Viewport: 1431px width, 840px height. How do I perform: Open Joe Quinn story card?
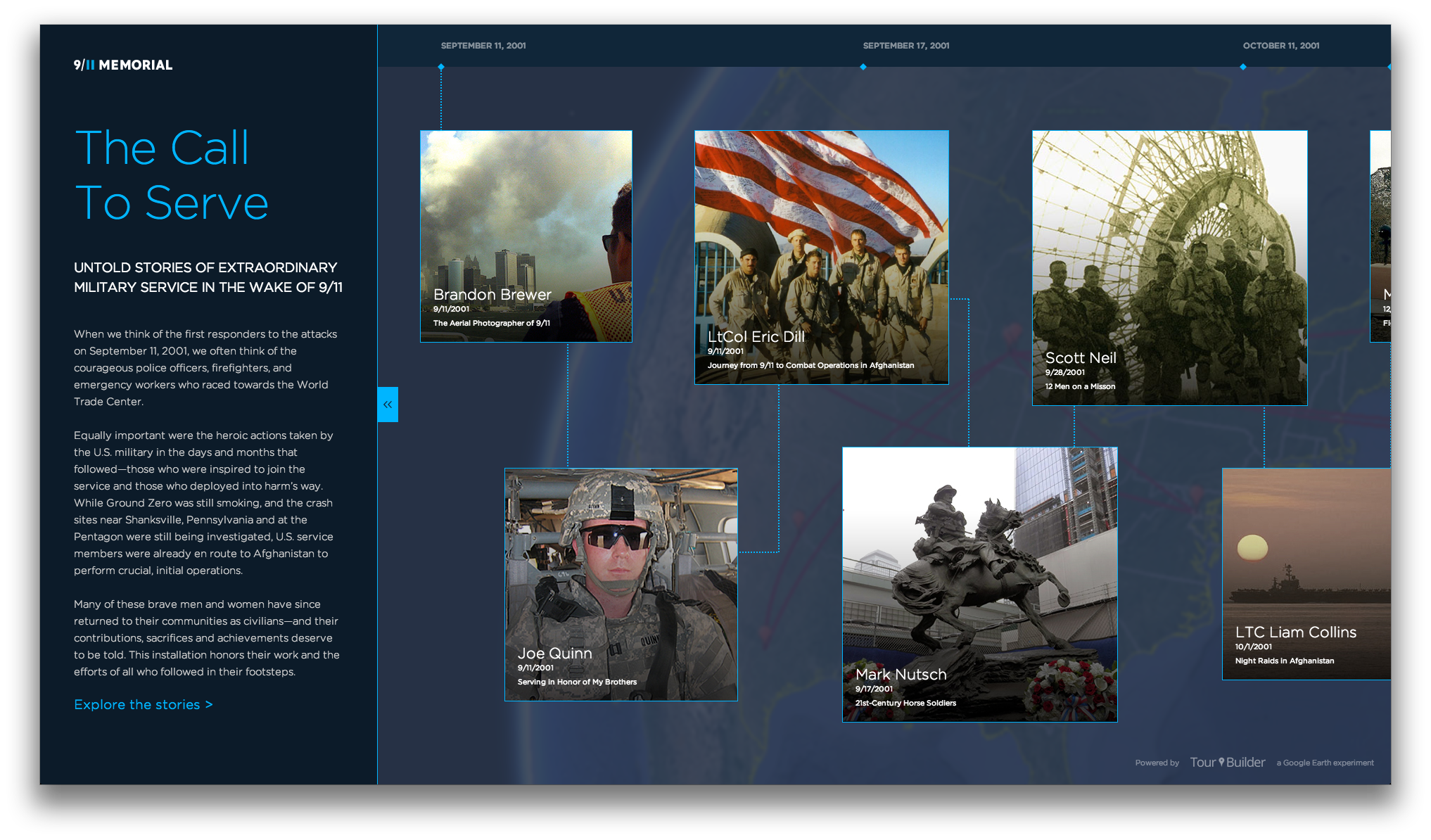tap(621, 585)
